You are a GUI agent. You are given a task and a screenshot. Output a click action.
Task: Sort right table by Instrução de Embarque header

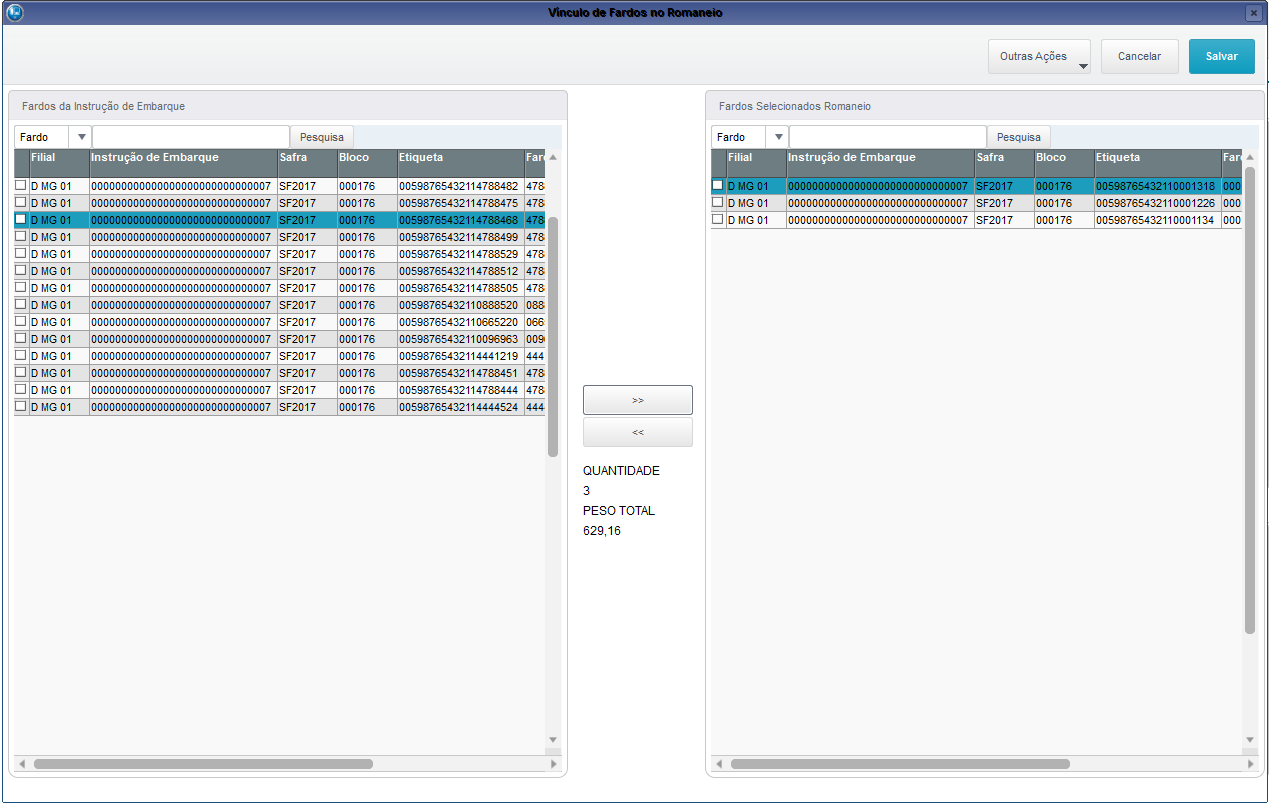coord(880,163)
